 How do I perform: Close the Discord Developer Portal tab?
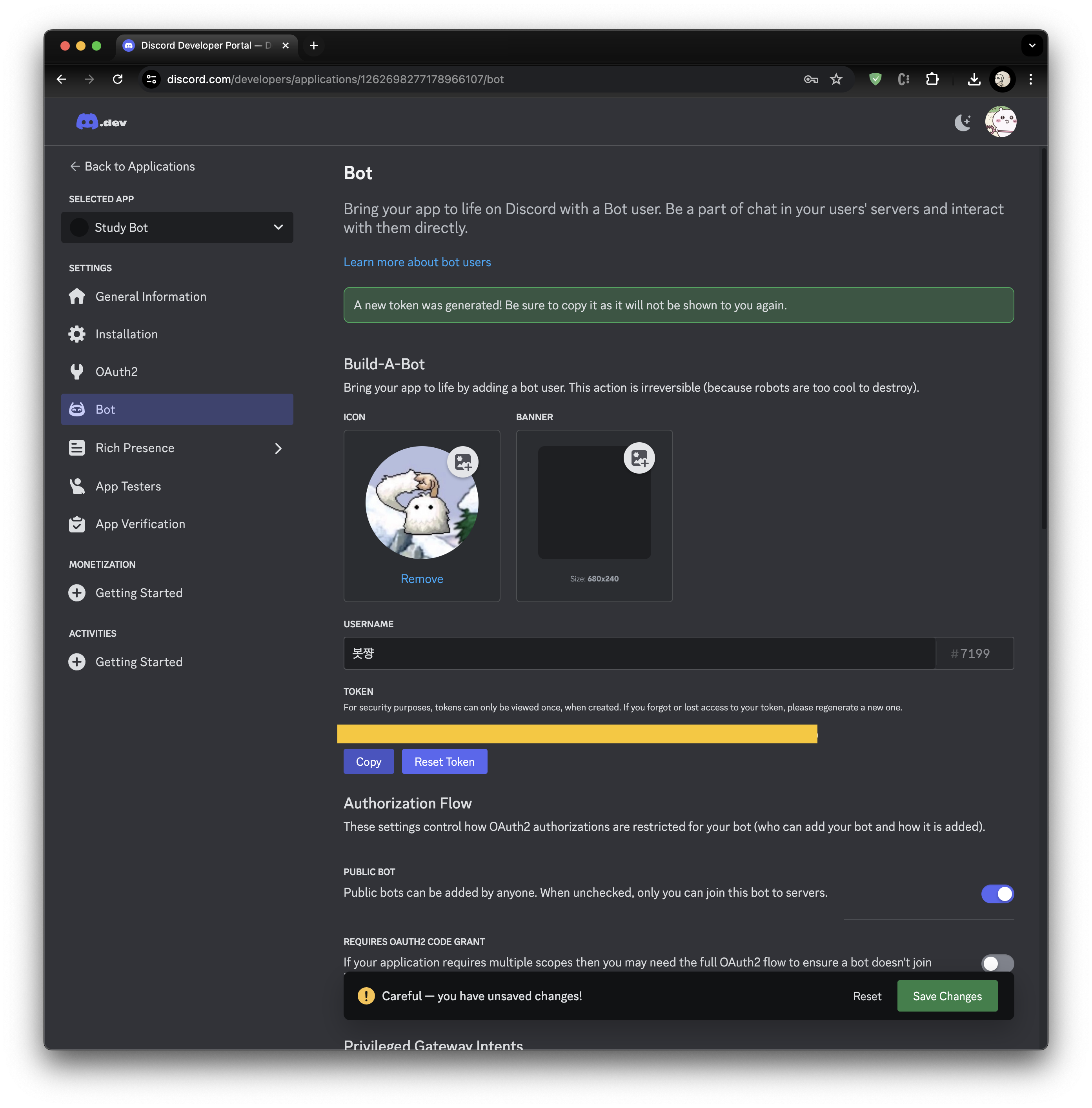[286, 45]
